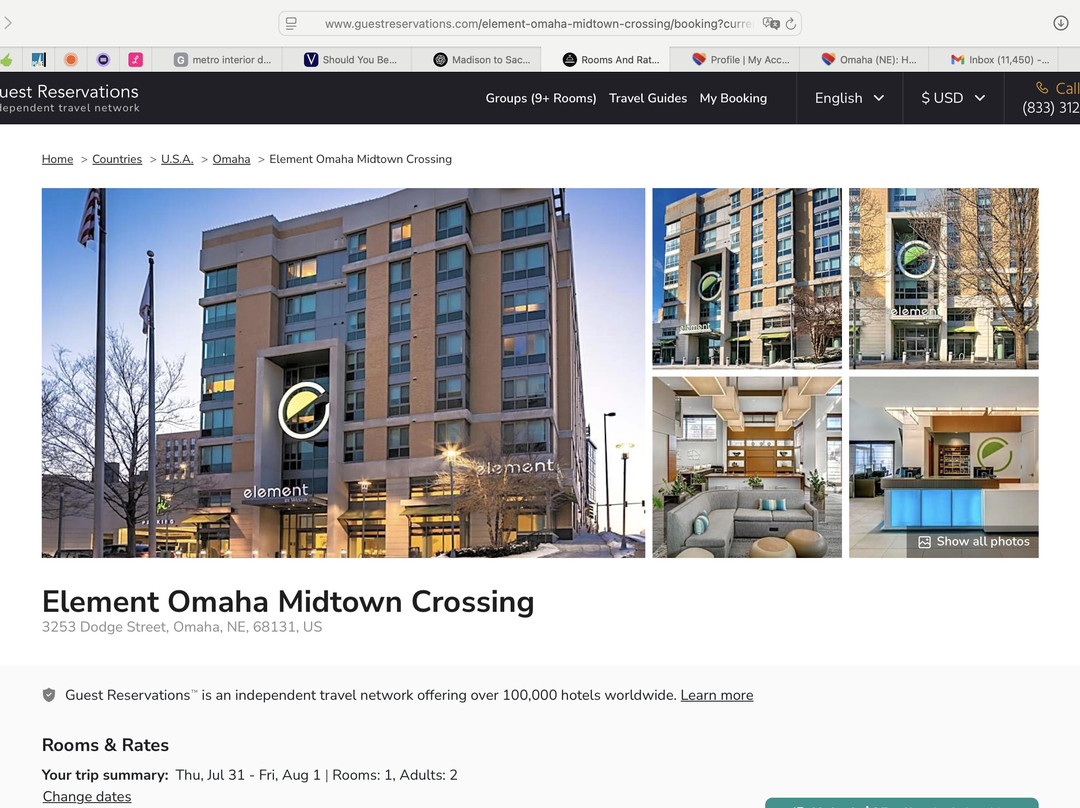
Task: Click the translate icon in address bar
Action: pos(770,23)
